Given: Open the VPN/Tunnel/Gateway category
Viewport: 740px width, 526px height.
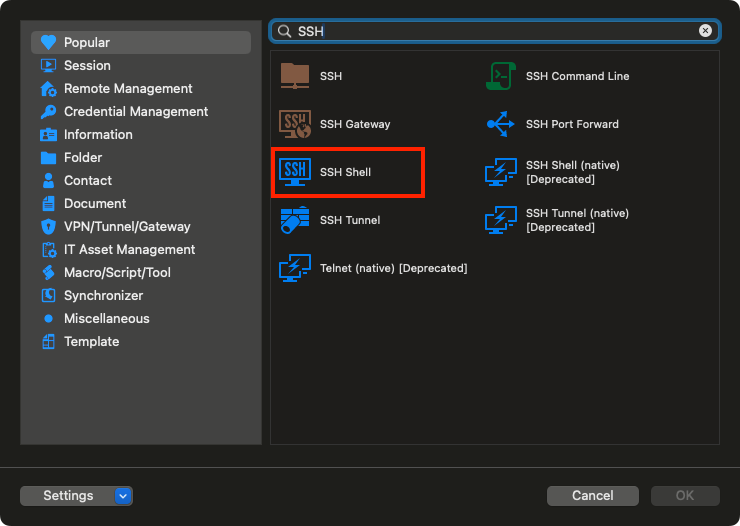Looking at the screenshot, I should coord(141,227).
